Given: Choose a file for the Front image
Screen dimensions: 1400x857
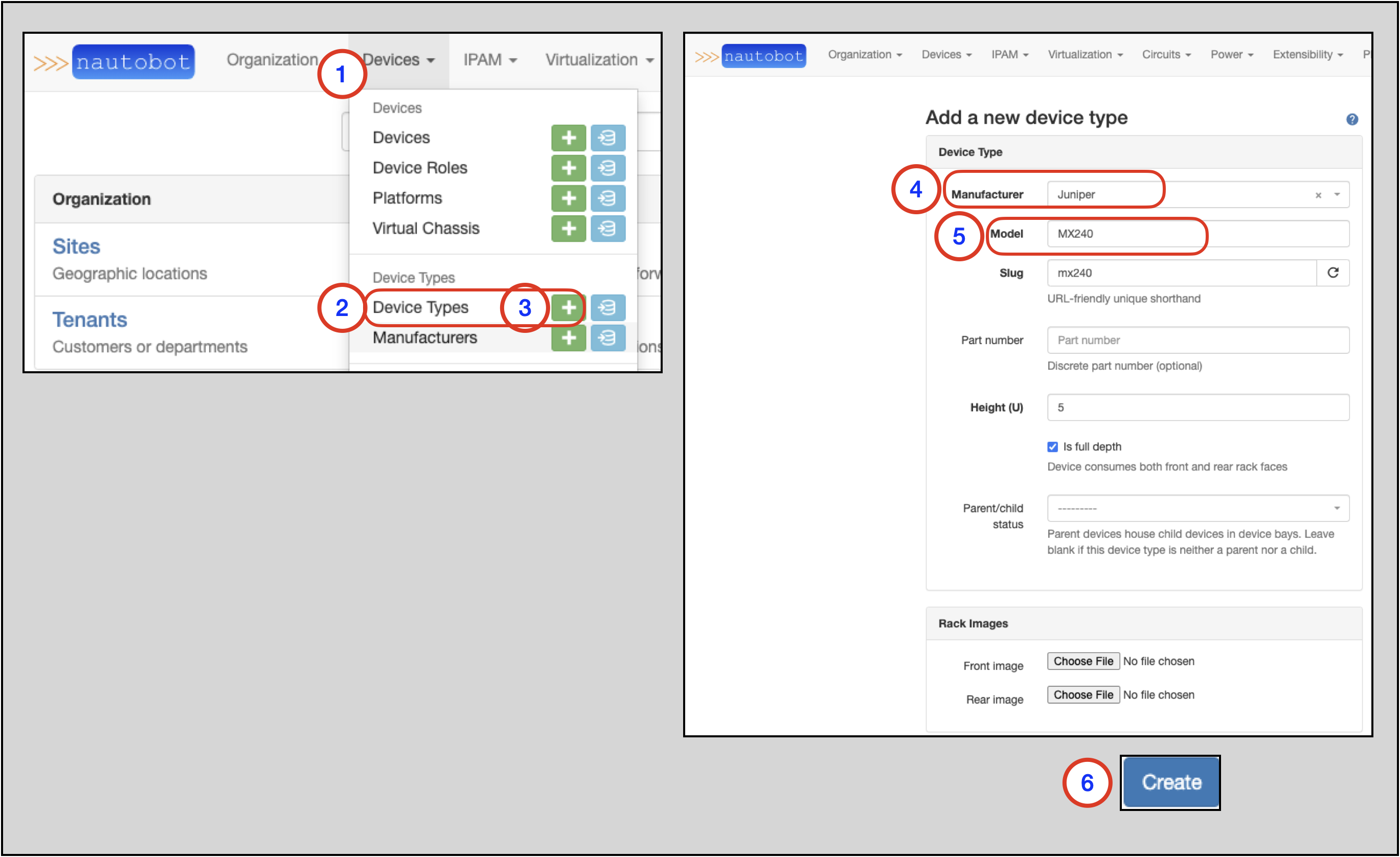Looking at the screenshot, I should [x=1083, y=661].
